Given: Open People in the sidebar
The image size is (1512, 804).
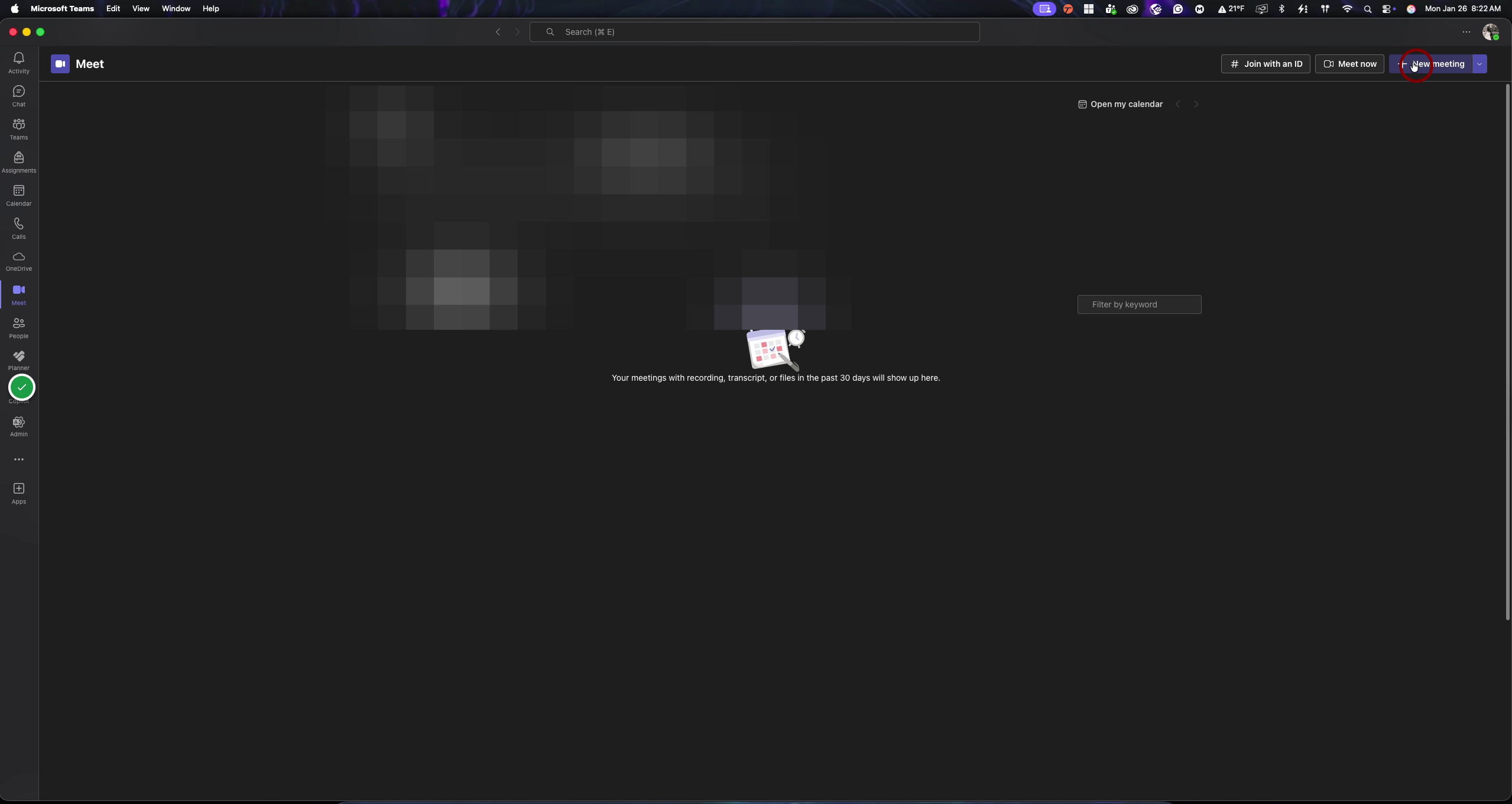Looking at the screenshot, I should click(x=19, y=328).
